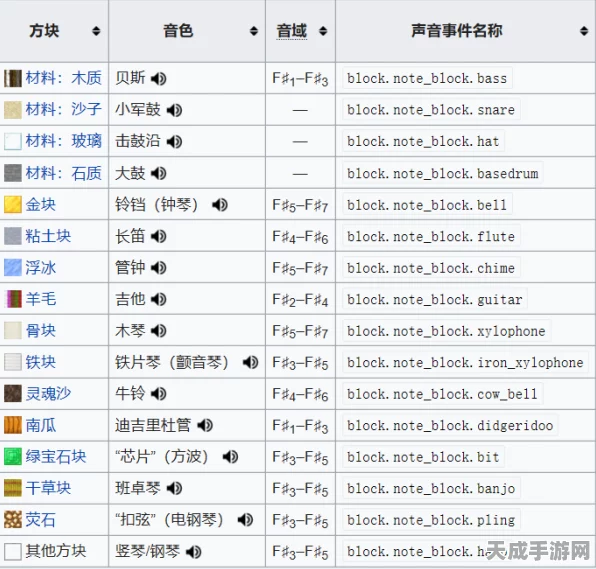596x569 pixels.
Task: Play the 贝斯 bass sound sample
Action: [159, 79]
